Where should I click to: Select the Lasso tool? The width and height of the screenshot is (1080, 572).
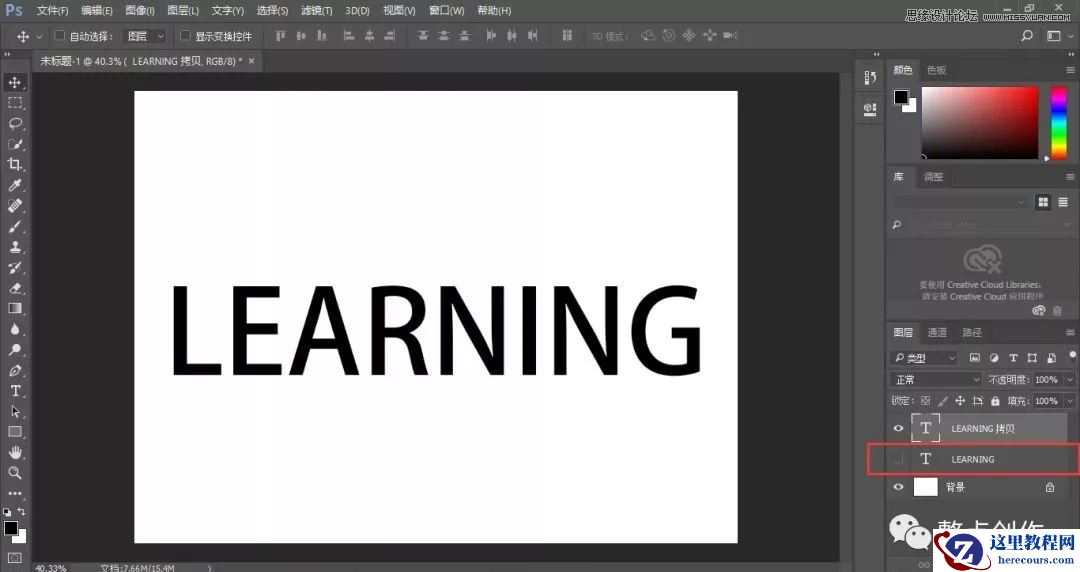pos(14,123)
